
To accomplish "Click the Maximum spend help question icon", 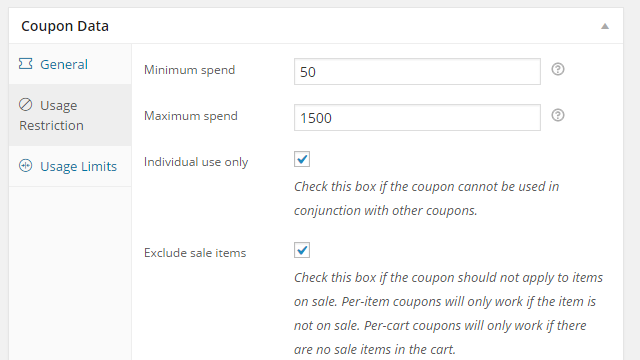I will click(558, 116).
